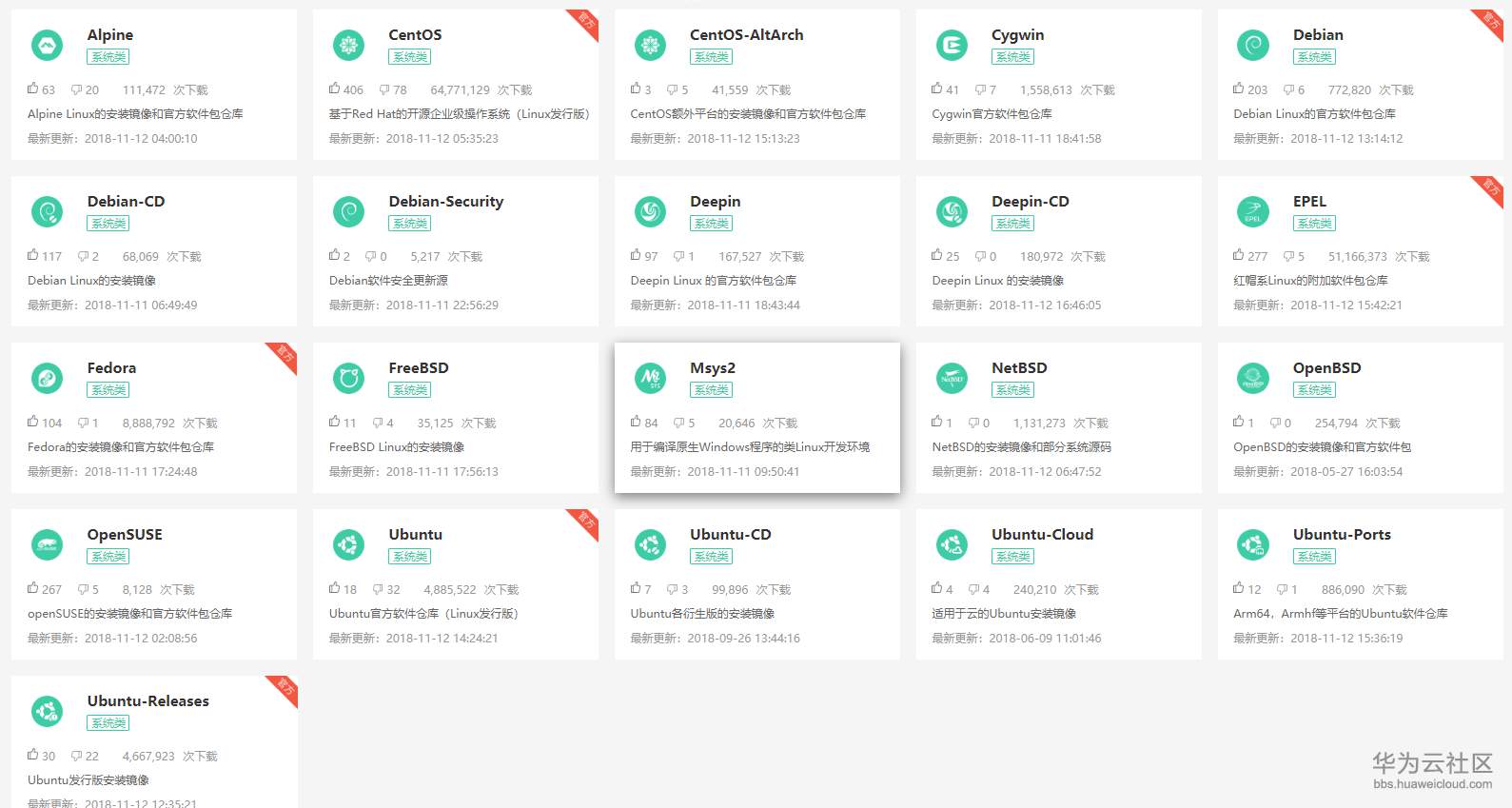1512x808 pixels.
Task: Click the Ubuntu-Releases logo icon
Action: tap(47, 711)
